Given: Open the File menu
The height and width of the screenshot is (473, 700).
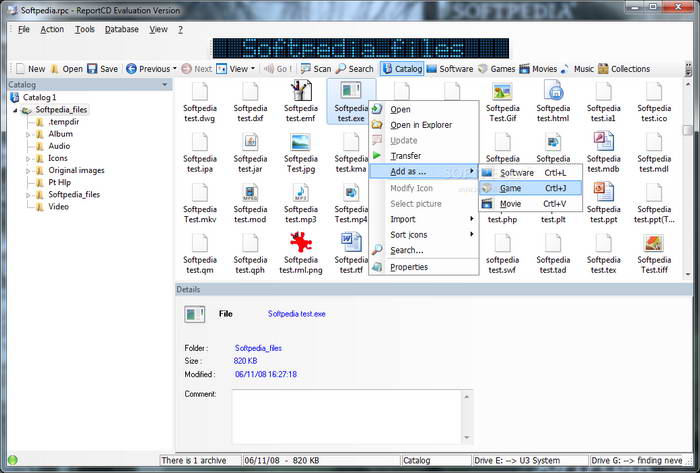Looking at the screenshot, I should point(24,29).
